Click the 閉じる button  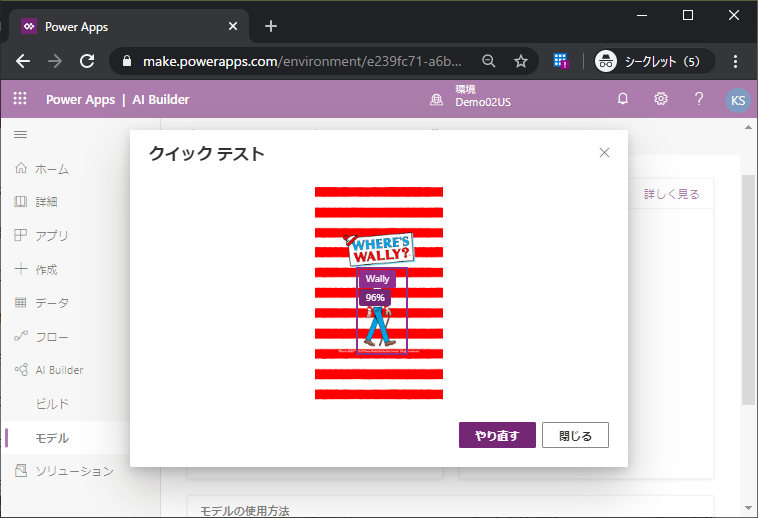(x=575, y=435)
